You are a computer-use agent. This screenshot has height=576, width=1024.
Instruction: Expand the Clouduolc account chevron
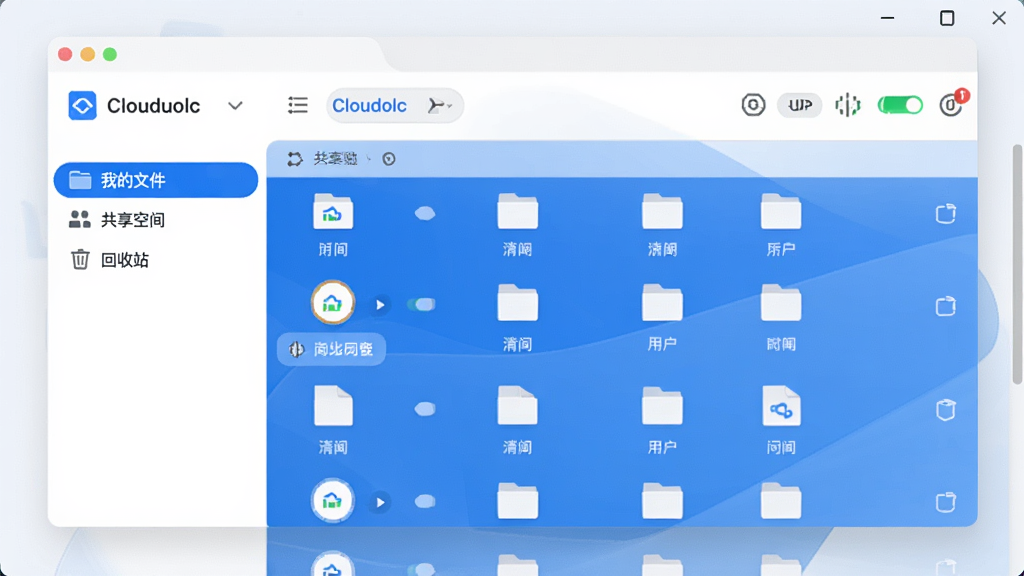pos(235,106)
